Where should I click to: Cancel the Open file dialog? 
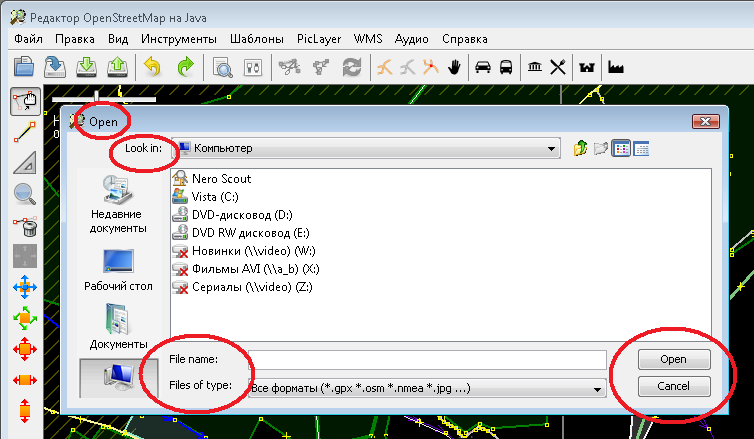(673, 386)
